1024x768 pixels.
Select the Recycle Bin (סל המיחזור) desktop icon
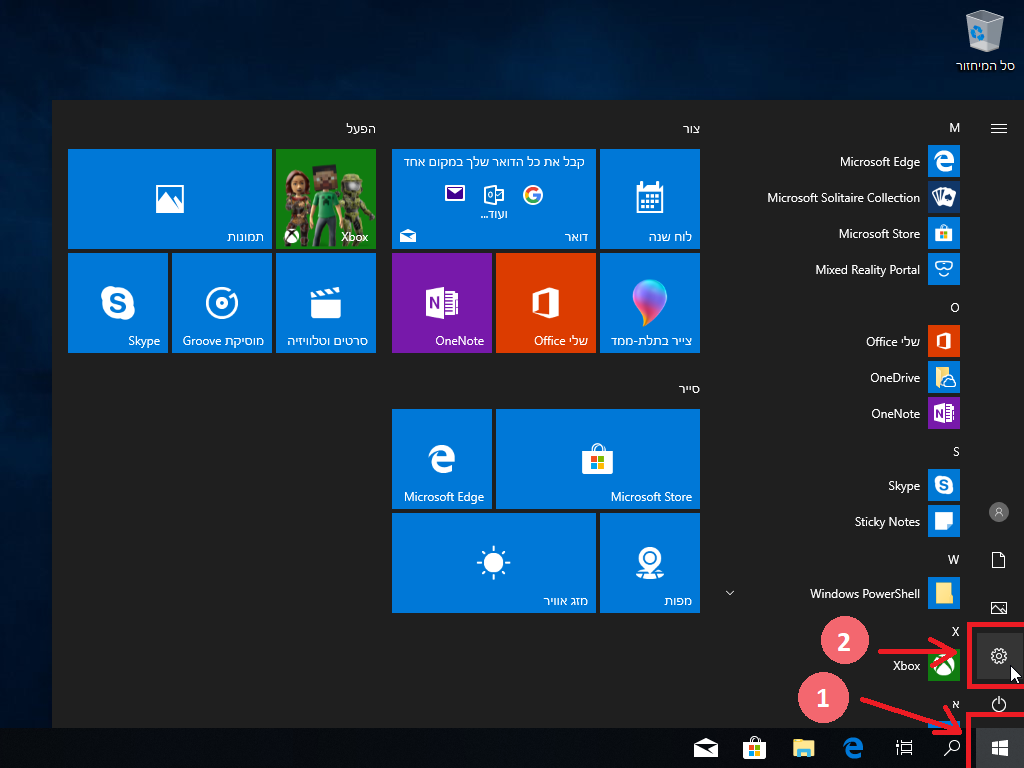point(984,41)
